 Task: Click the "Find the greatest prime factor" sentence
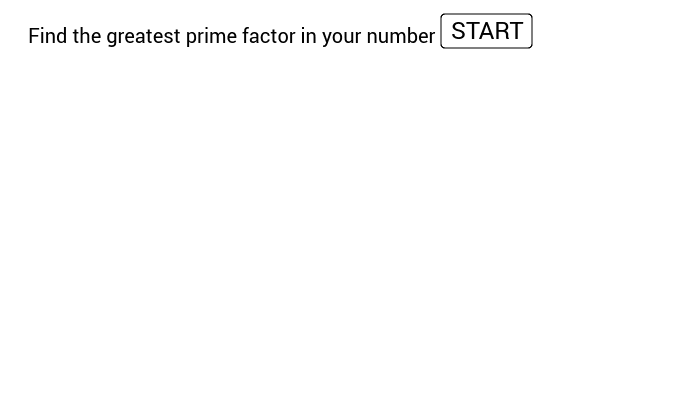point(162,37)
